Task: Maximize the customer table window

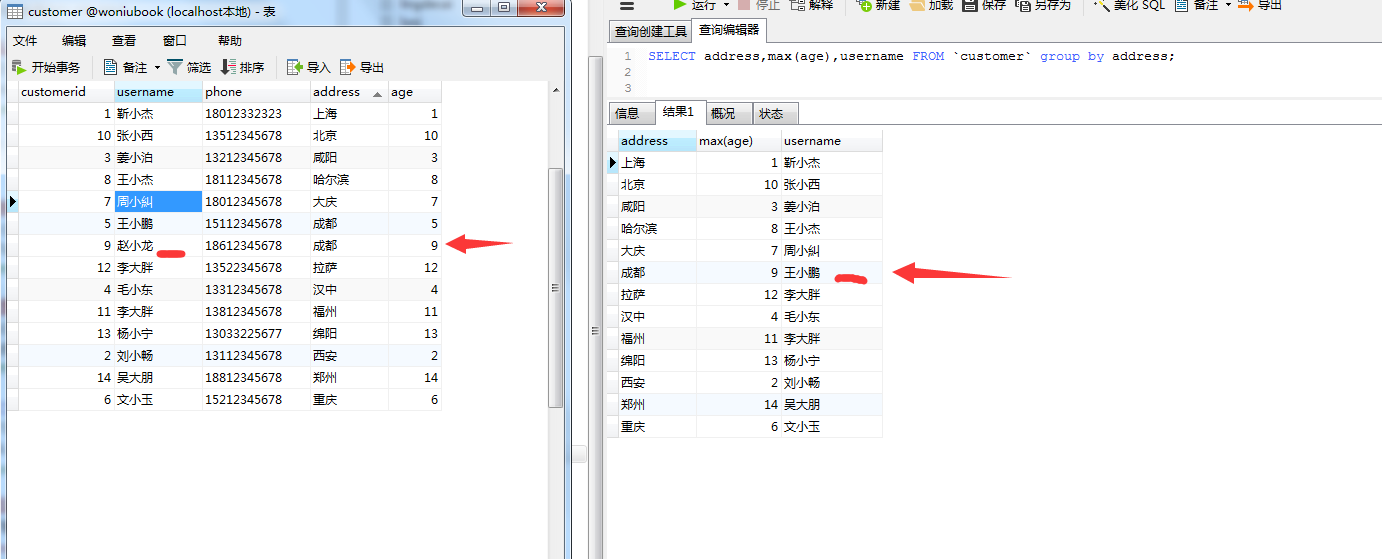Action: point(504,8)
